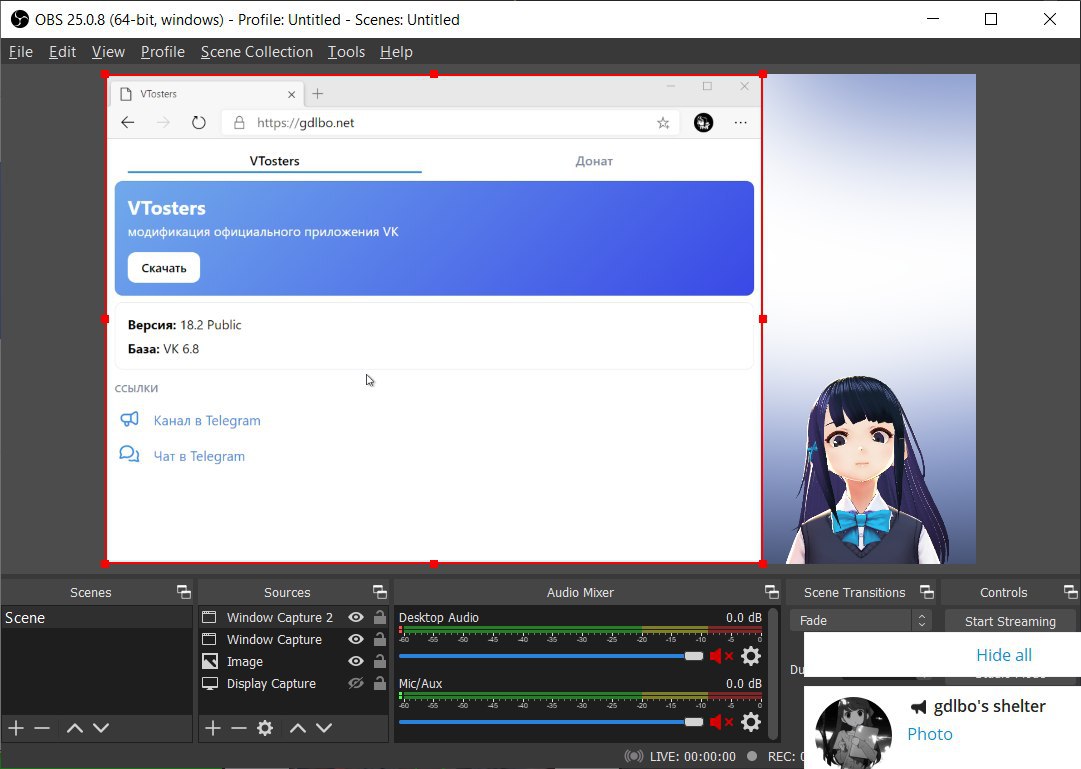
Task: Move source down in Sources panel
Action: 324,728
